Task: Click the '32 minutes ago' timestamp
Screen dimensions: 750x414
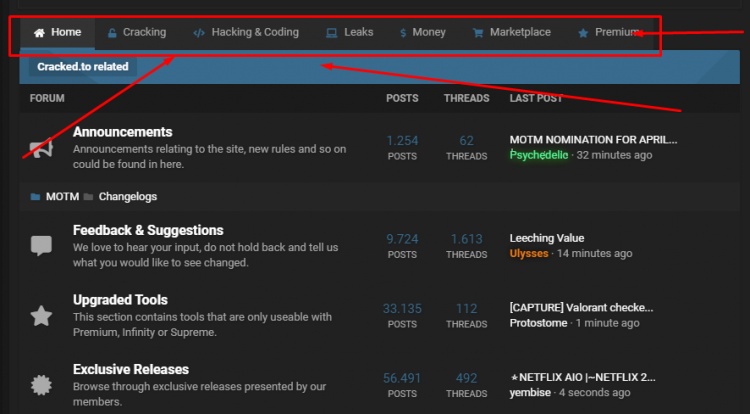Action: (x=614, y=155)
